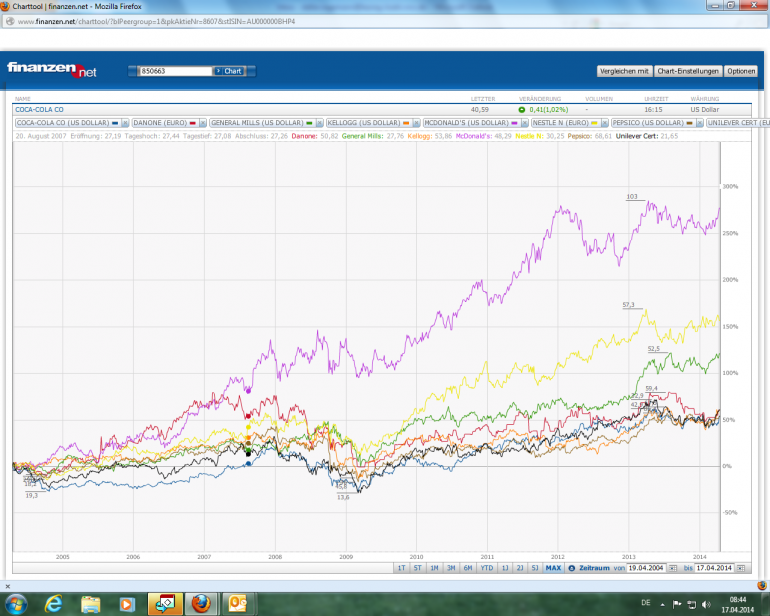Click the green change indicator icon
The image size is (770, 616).
click(x=522, y=110)
